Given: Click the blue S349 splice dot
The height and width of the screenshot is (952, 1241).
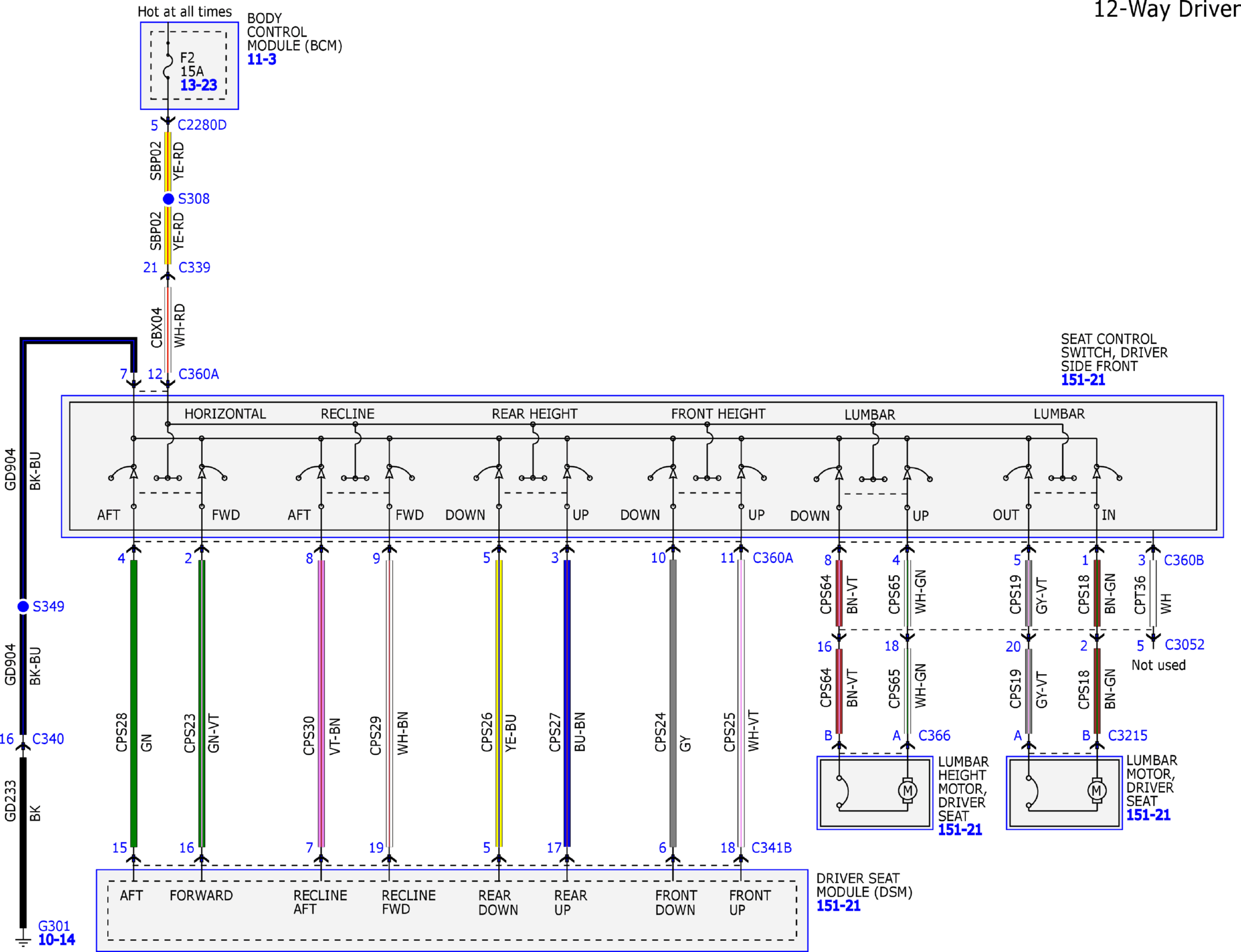Looking at the screenshot, I should tap(23, 607).
